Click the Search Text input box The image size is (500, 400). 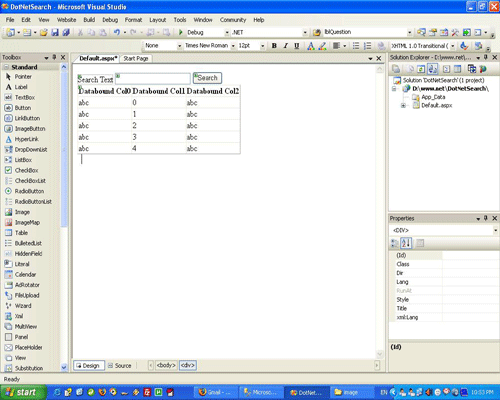point(153,79)
